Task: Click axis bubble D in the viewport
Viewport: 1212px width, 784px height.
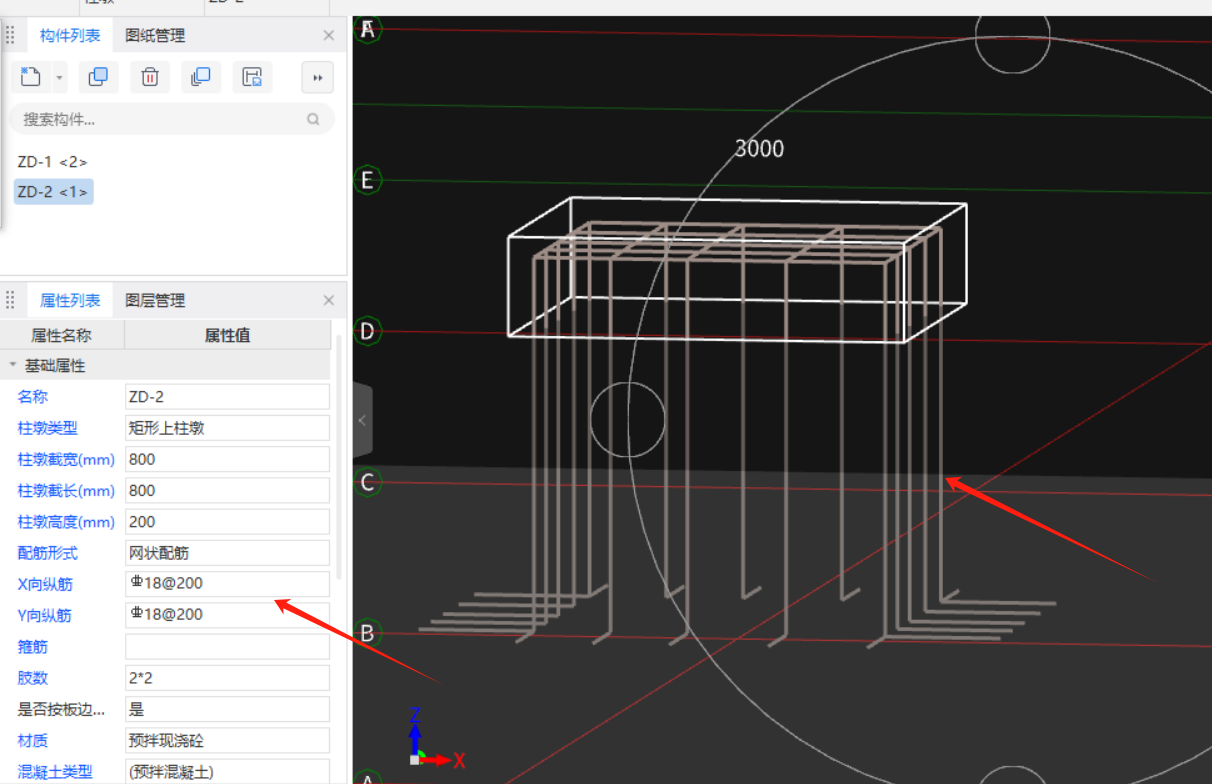Action: [368, 331]
